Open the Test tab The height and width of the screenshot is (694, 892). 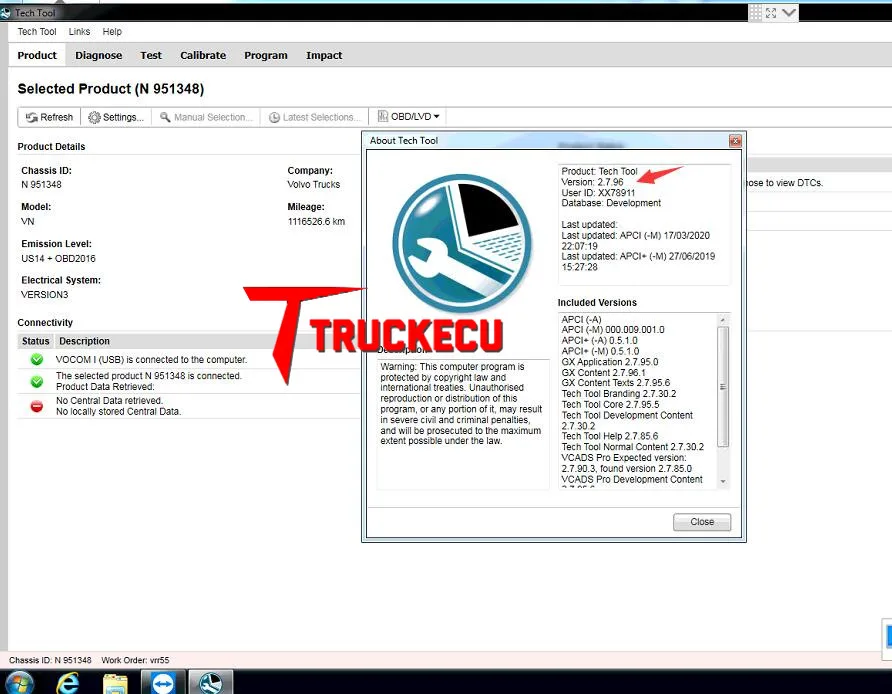tap(151, 55)
